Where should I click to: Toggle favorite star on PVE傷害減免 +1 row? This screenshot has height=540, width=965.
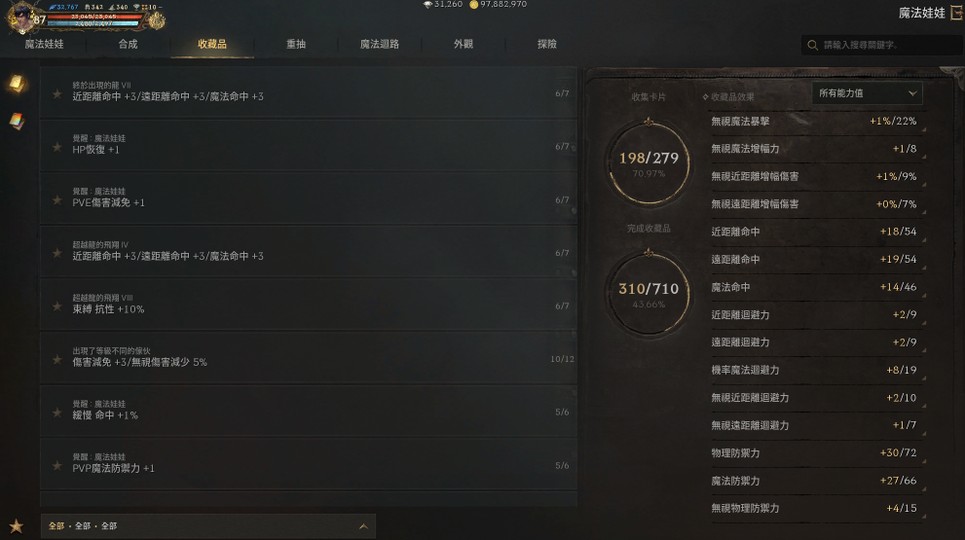tap(57, 200)
